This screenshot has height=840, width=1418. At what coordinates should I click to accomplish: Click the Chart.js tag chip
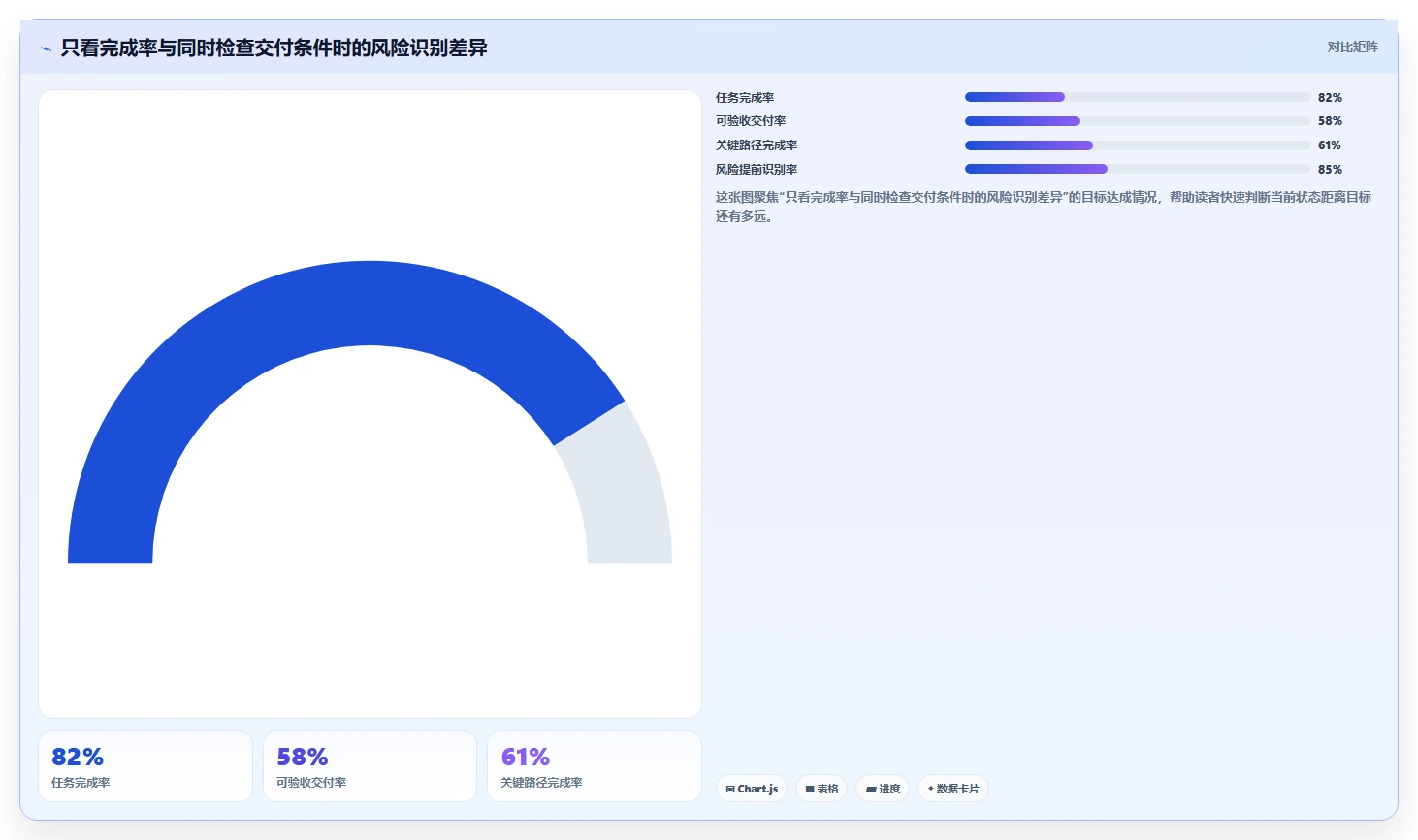click(752, 789)
